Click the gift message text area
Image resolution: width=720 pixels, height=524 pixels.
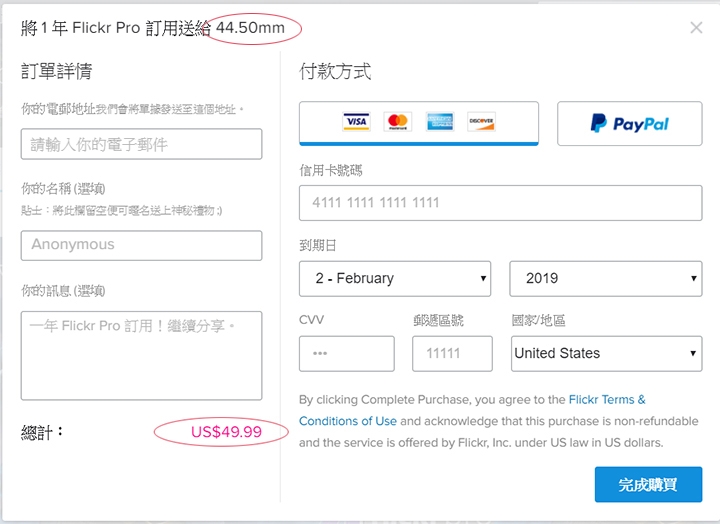click(x=141, y=355)
